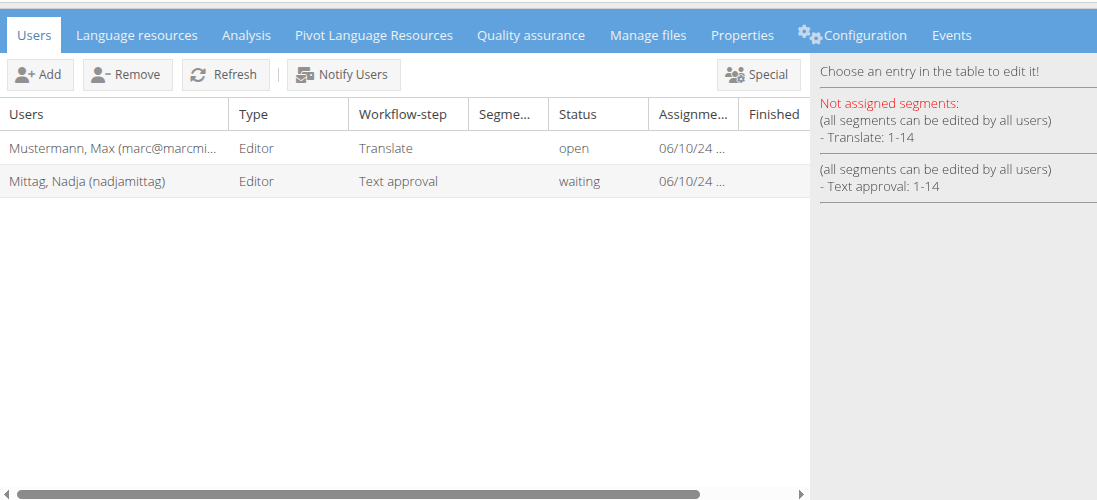Go to the Quality assurance tab
The height and width of the screenshot is (500, 1097).
pyautogui.click(x=530, y=35)
